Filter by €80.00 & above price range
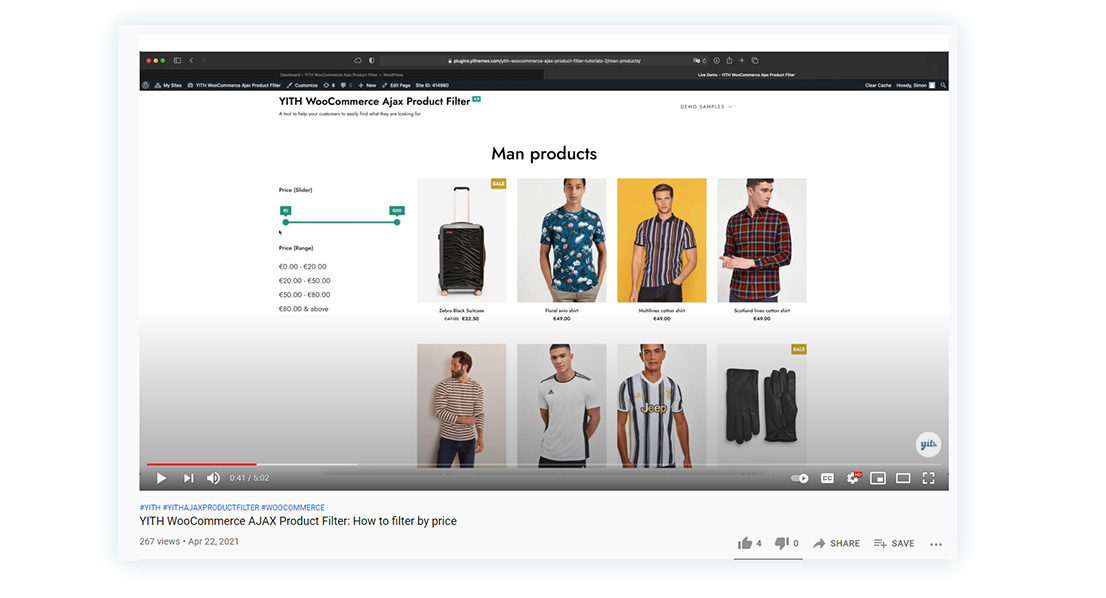The image size is (1106, 598). pos(303,309)
